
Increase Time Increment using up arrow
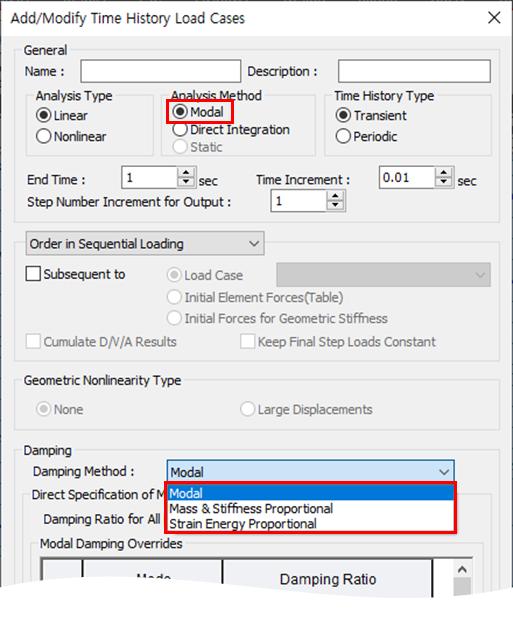(x=444, y=173)
